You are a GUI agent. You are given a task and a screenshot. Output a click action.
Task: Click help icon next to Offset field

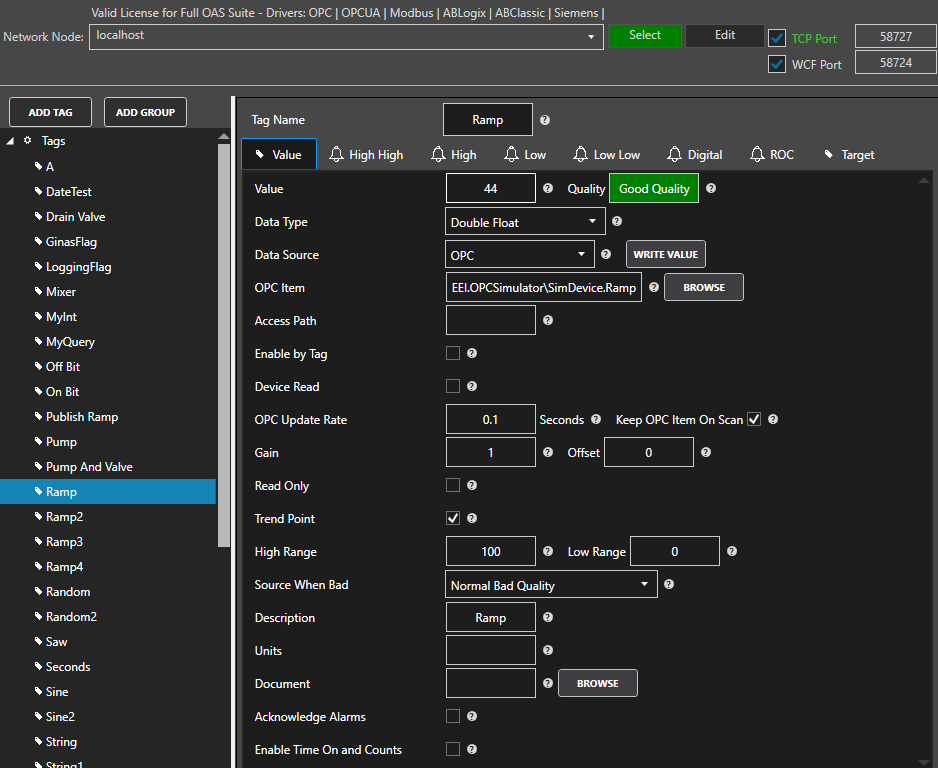coord(706,452)
